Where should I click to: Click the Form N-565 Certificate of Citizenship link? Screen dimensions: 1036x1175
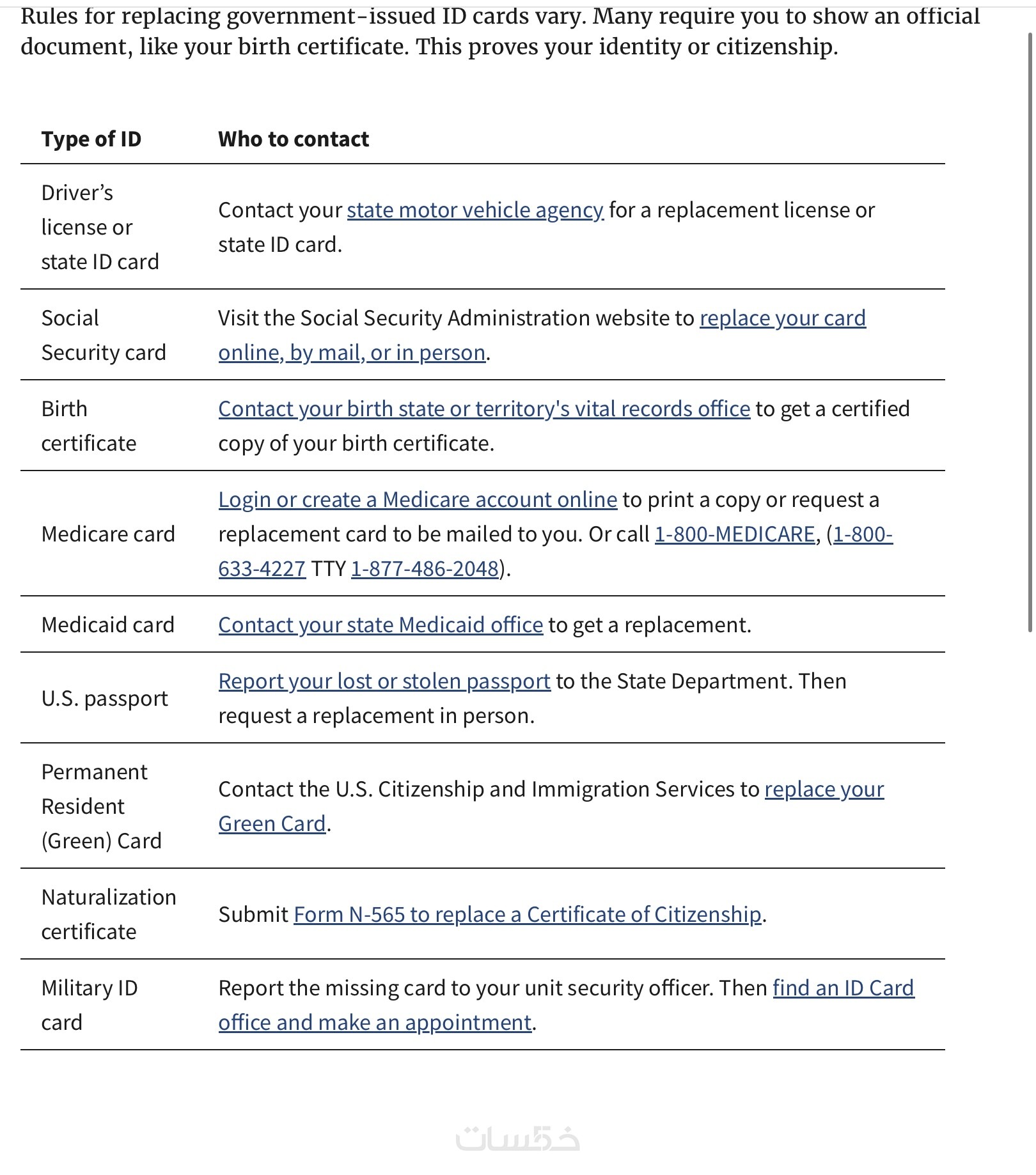(x=527, y=915)
